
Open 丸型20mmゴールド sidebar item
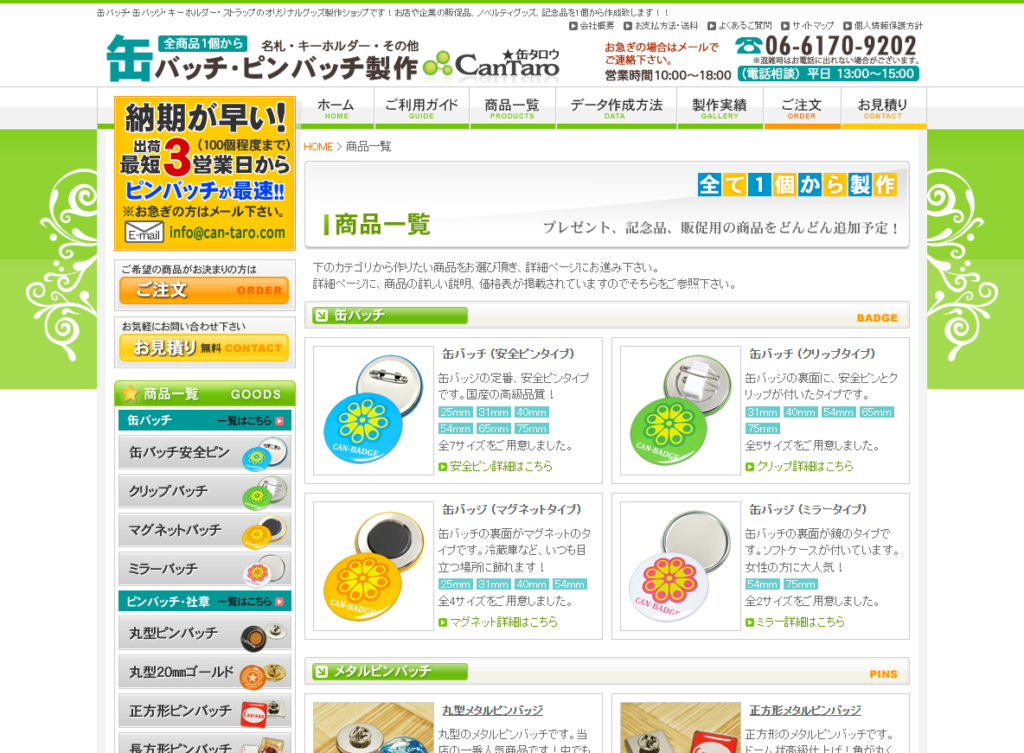205,672
